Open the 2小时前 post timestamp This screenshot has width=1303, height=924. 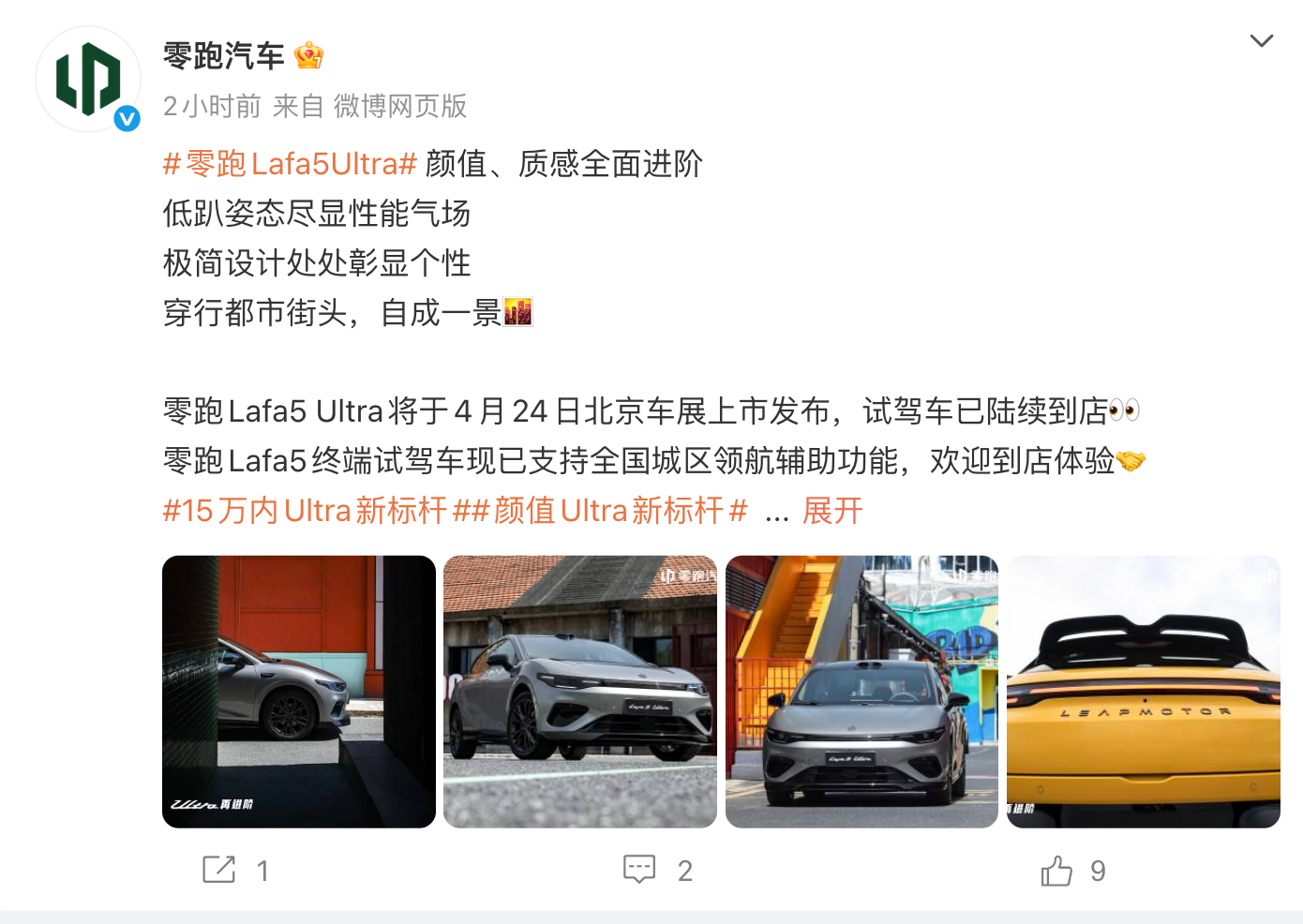pos(212,106)
